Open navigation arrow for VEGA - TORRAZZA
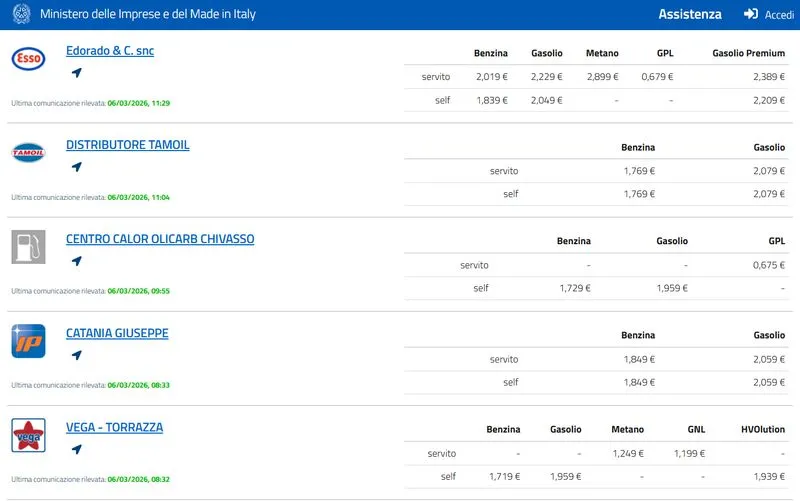800x501 pixels. pyautogui.click(x=76, y=449)
